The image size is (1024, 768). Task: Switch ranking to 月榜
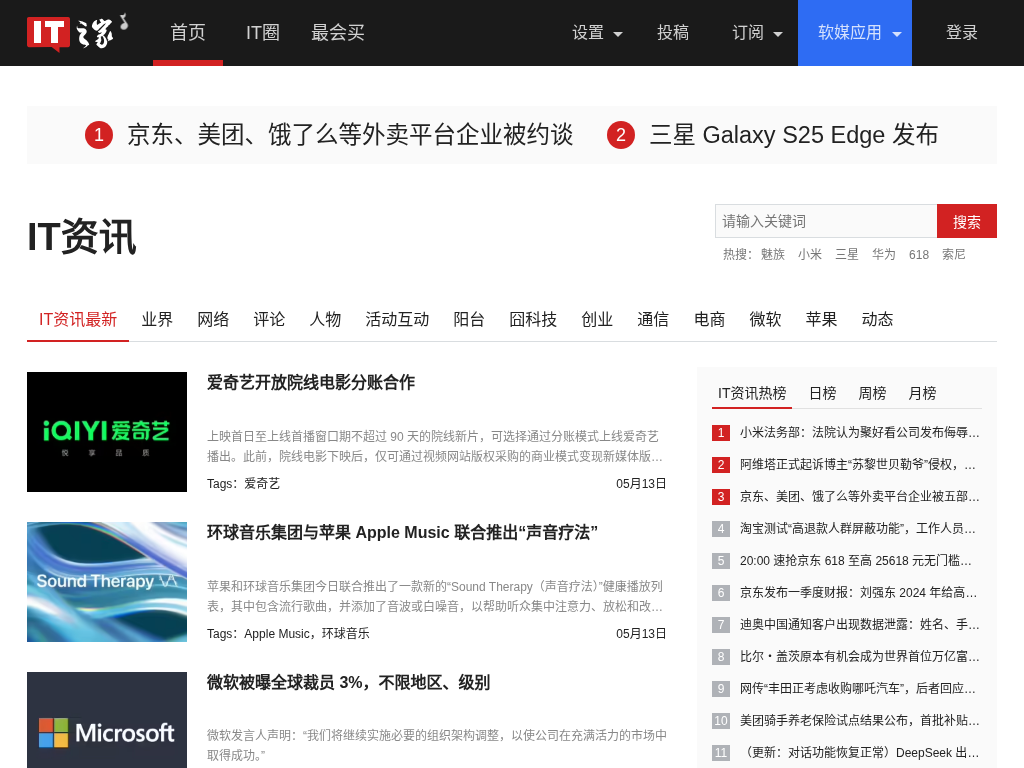click(x=922, y=393)
